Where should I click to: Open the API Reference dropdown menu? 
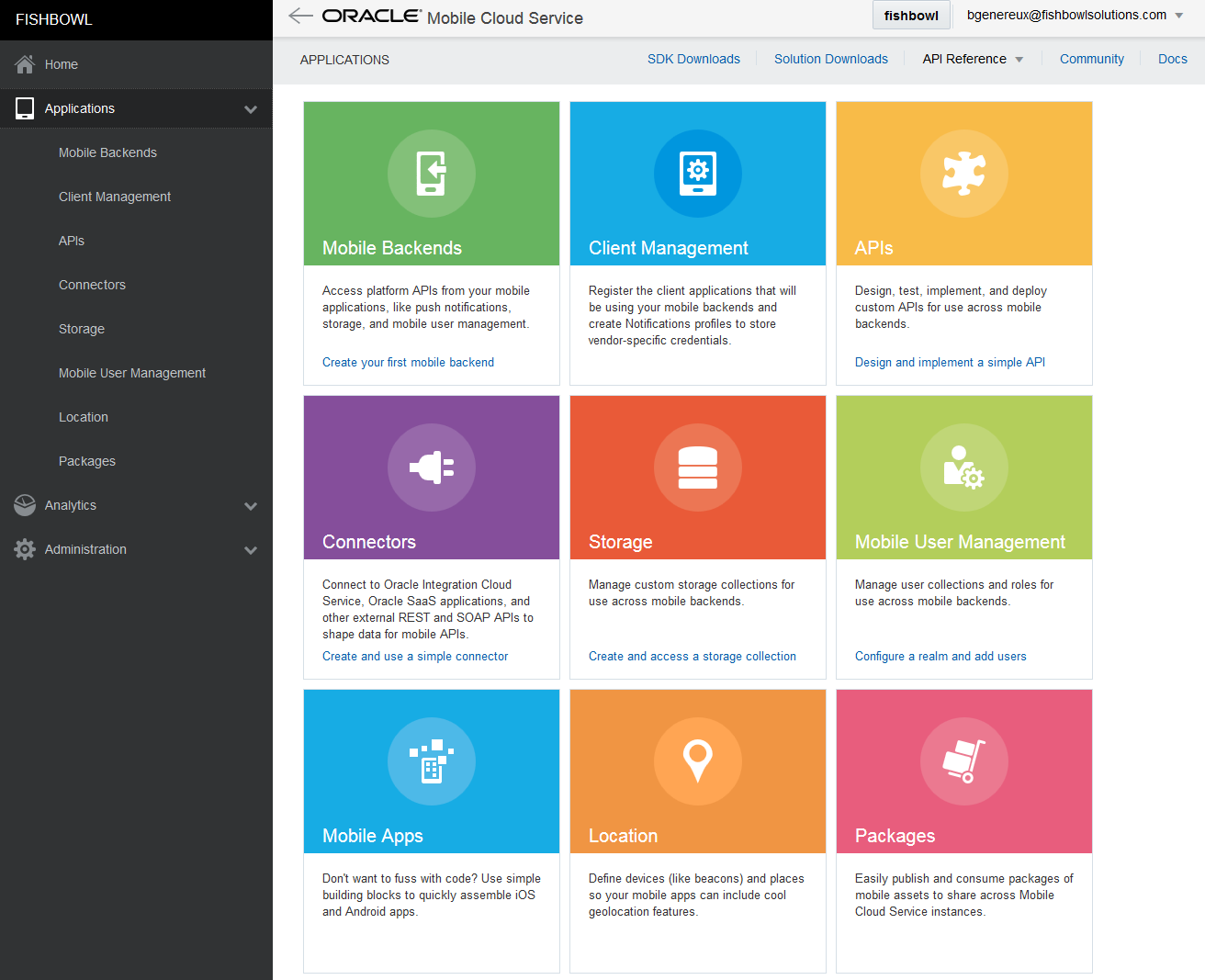(973, 59)
